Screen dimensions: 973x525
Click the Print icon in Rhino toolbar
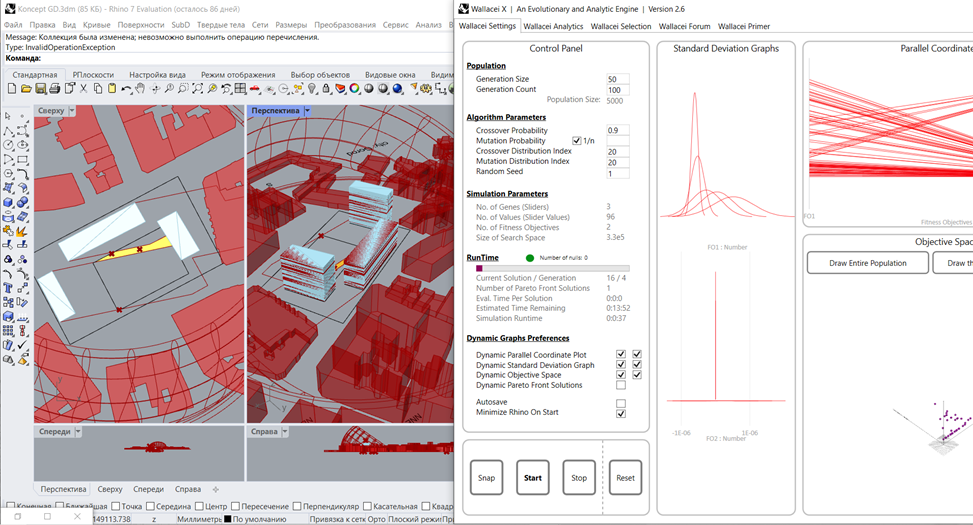click(55, 89)
